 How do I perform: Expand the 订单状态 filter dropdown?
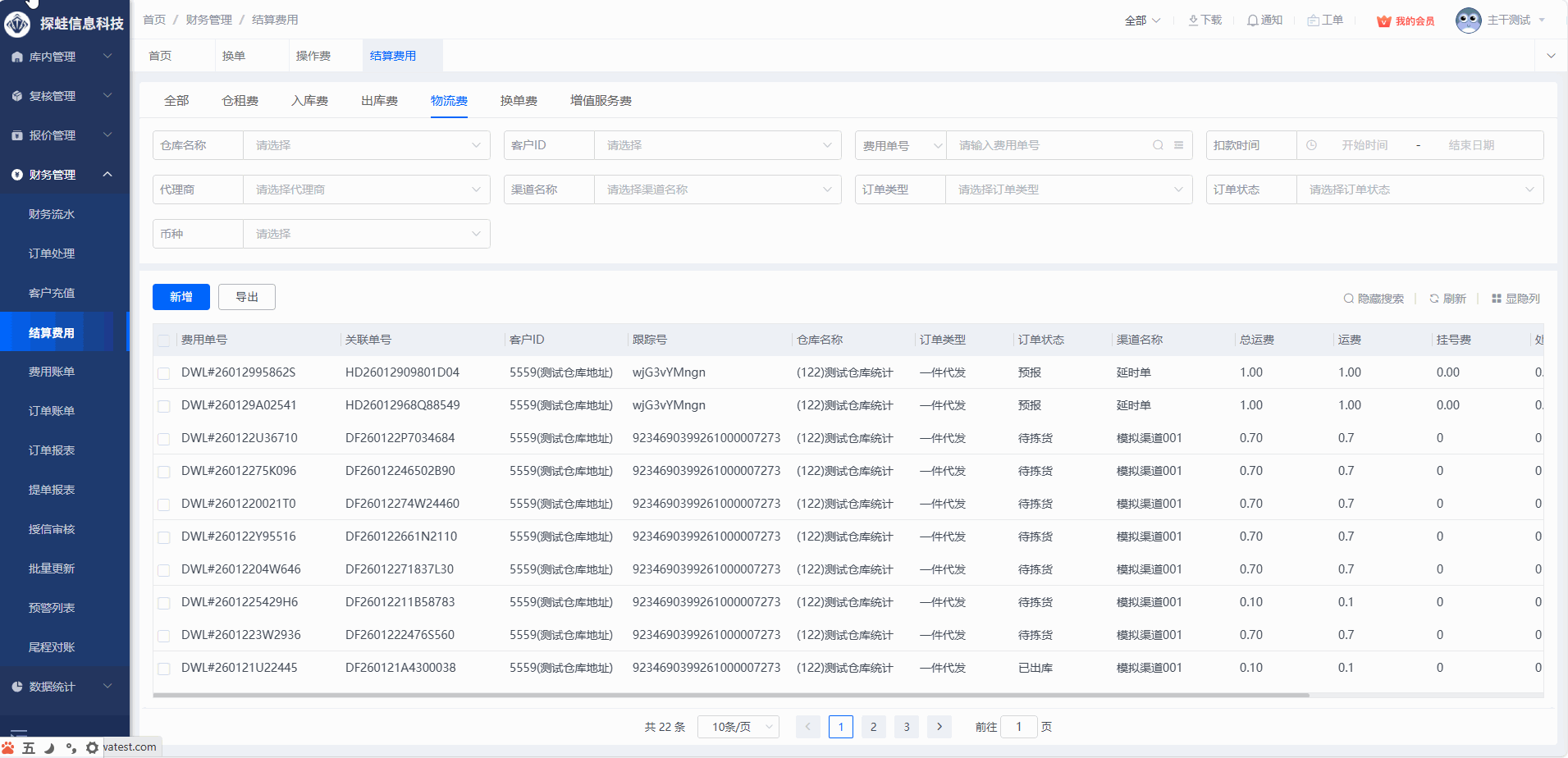click(1419, 189)
